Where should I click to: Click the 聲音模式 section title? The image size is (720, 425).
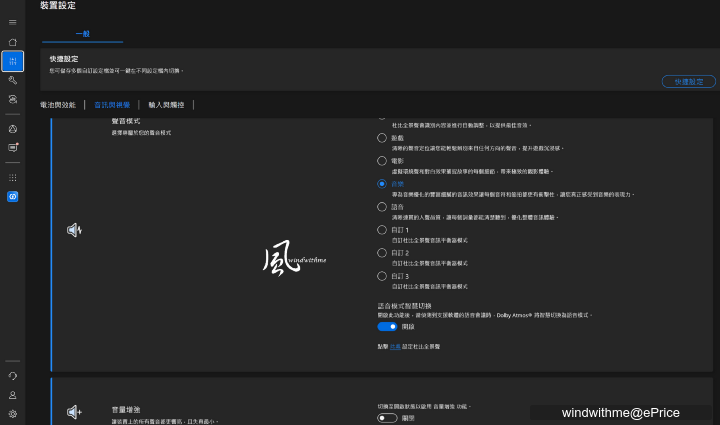click(126, 121)
